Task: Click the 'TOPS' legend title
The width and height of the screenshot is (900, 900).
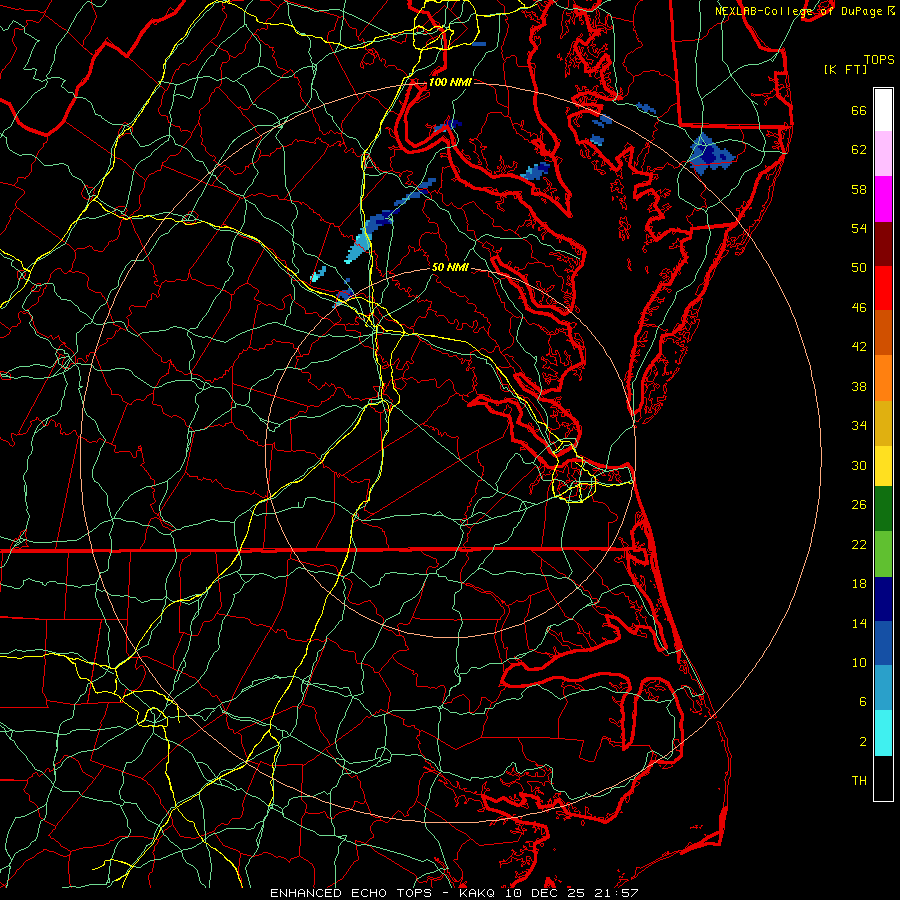Action: tap(879, 59)
